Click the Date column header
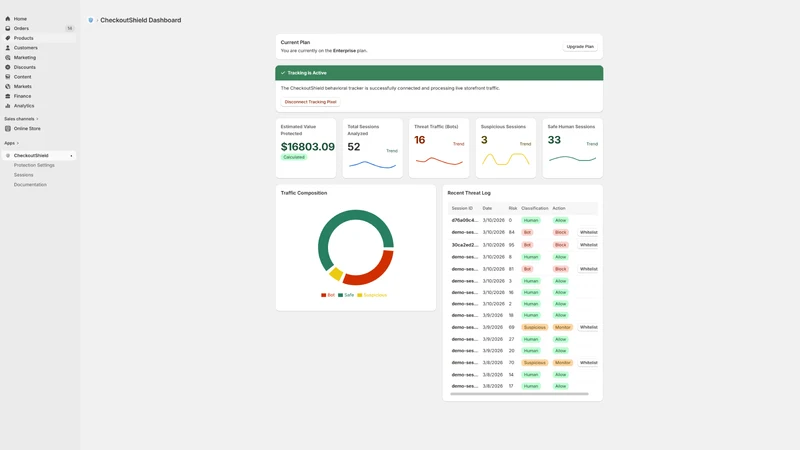 [487, 208]
